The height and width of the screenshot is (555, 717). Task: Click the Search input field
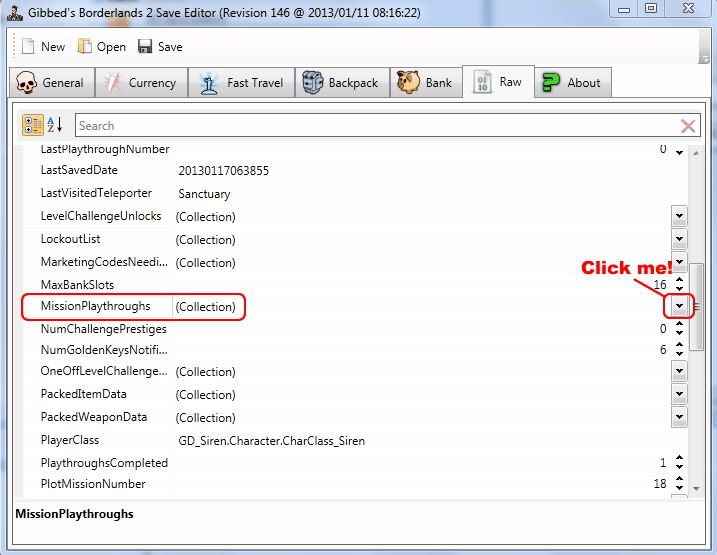(377, 126)
